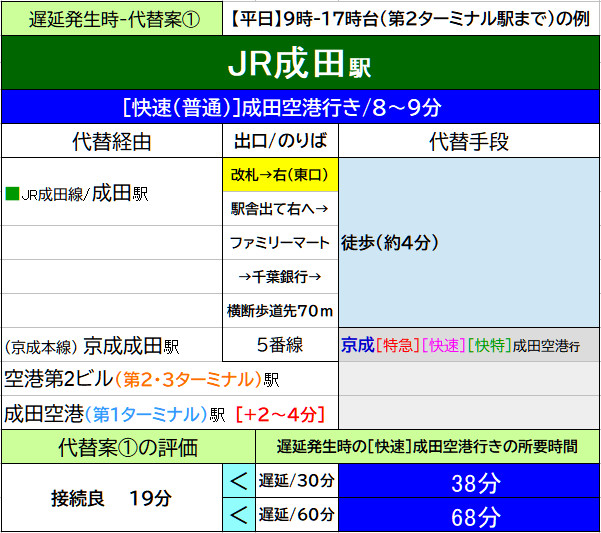Click the blue '68分' cell
This screenshot has width=601, height=533.
coord(469,515)
